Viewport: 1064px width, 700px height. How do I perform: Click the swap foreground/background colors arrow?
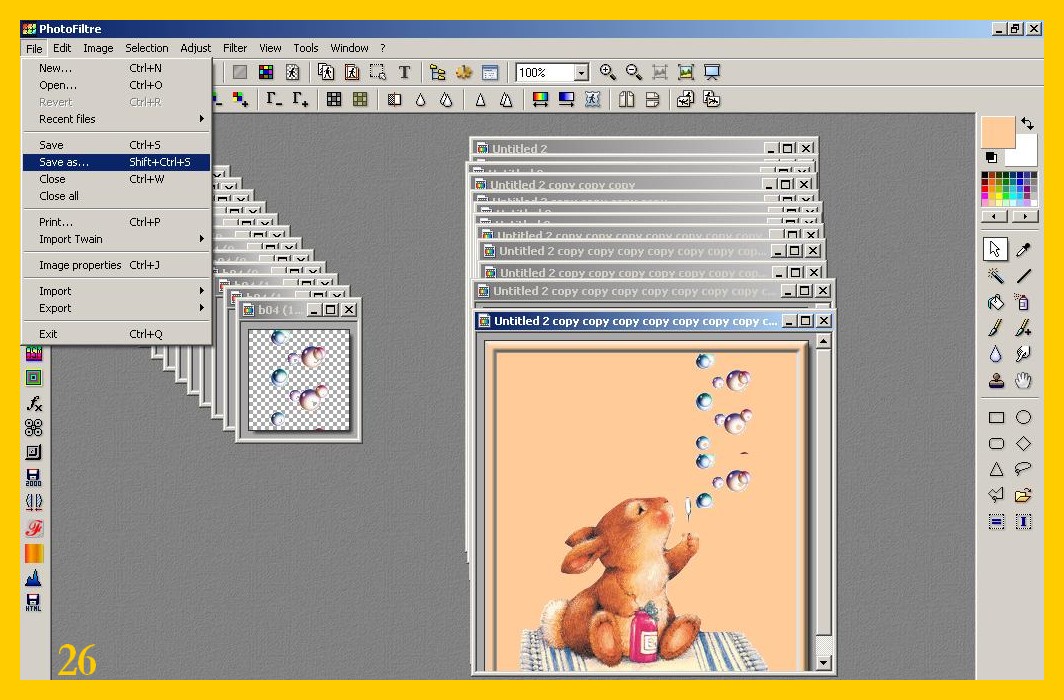coord(1028,124)
